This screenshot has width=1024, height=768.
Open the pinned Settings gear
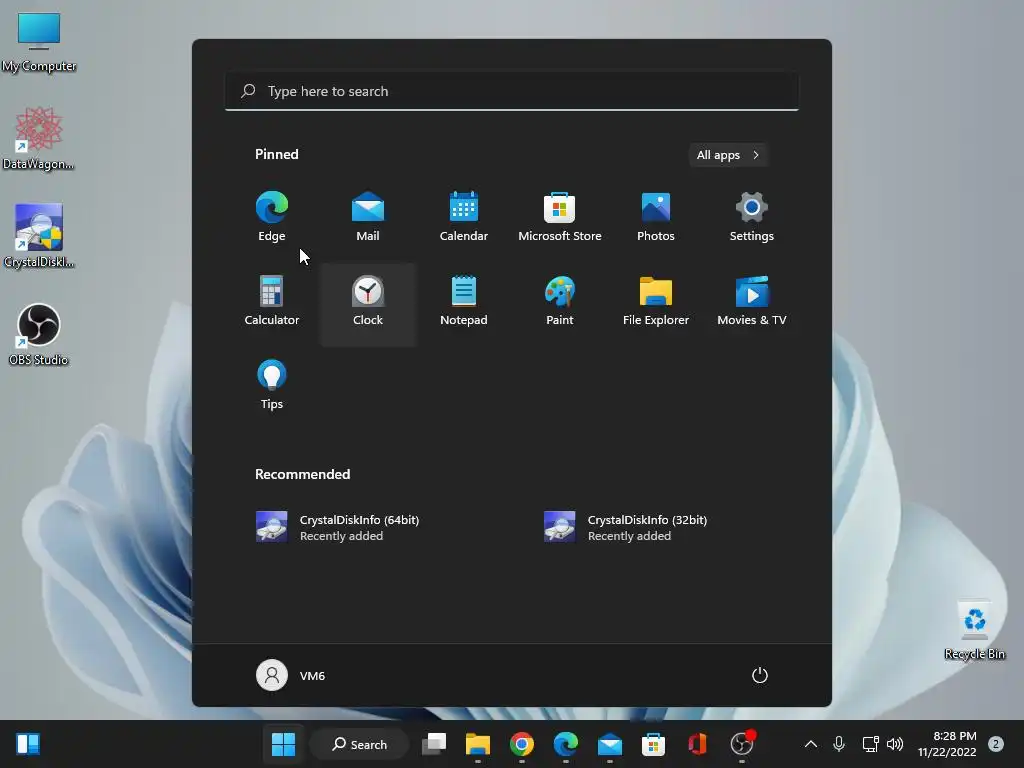[752, 217]
